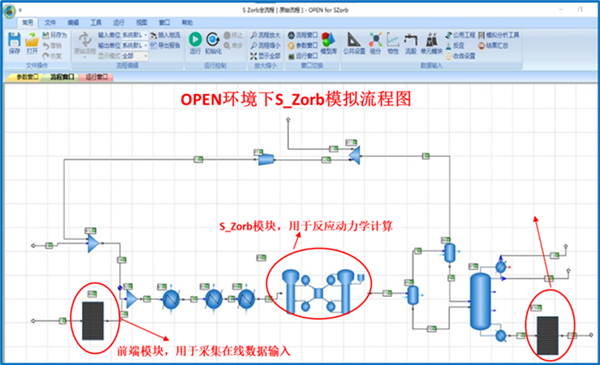The width and height of the screenshot is (600, 365).
Task: Open the 工具 menu tab
Action: (x=96, y=23)
